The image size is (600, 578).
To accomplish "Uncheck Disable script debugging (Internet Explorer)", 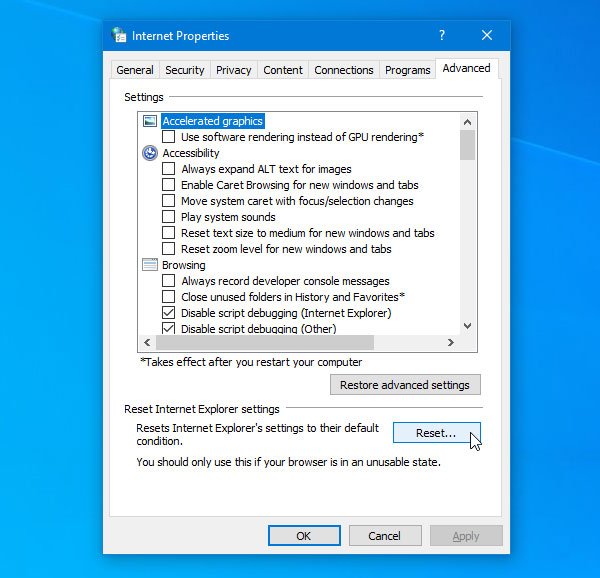I will 168,313.
